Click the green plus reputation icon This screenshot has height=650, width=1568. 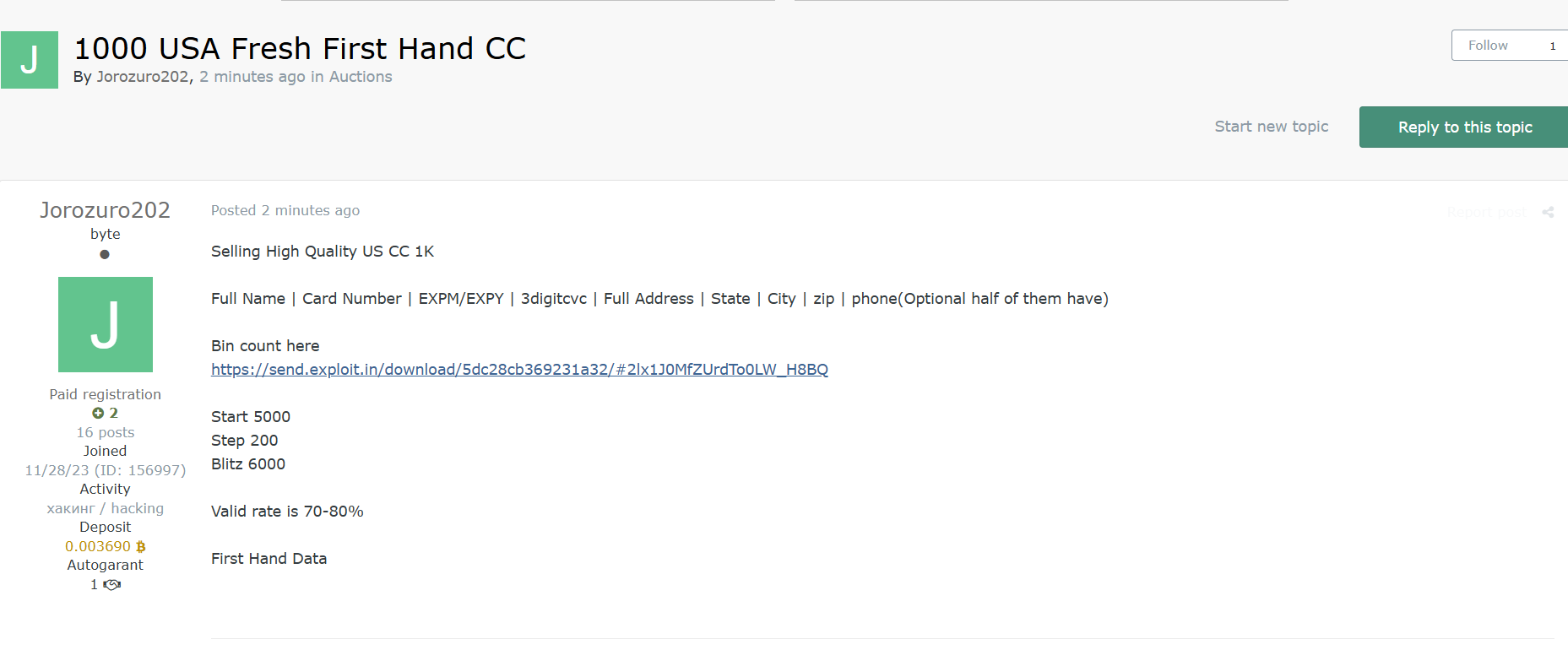click(98, 413)
